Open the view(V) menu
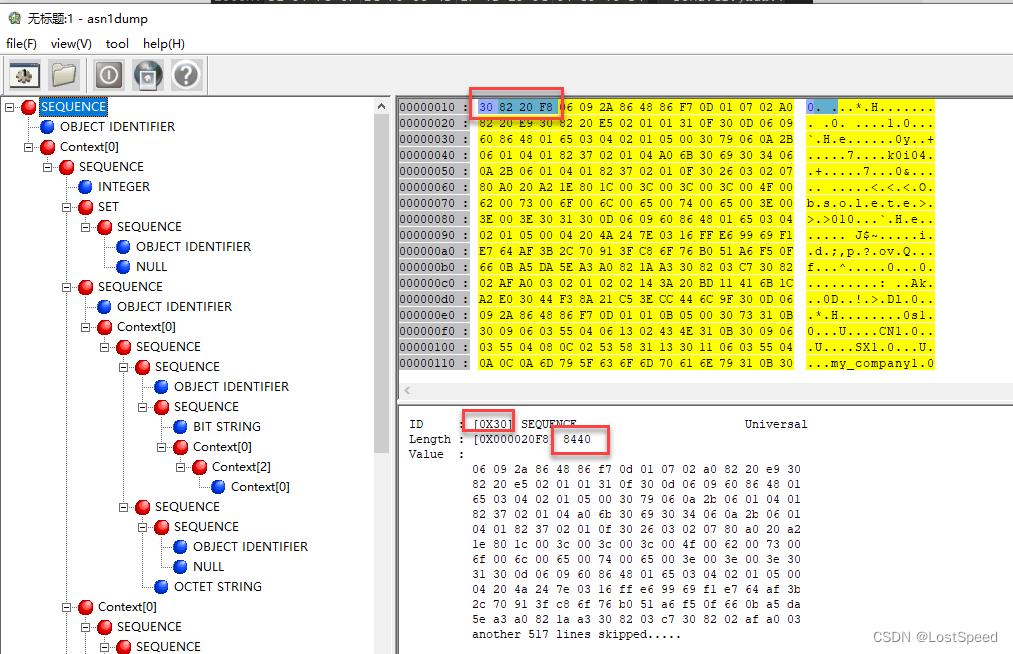 pyautogui.click(x=71, y=43)
